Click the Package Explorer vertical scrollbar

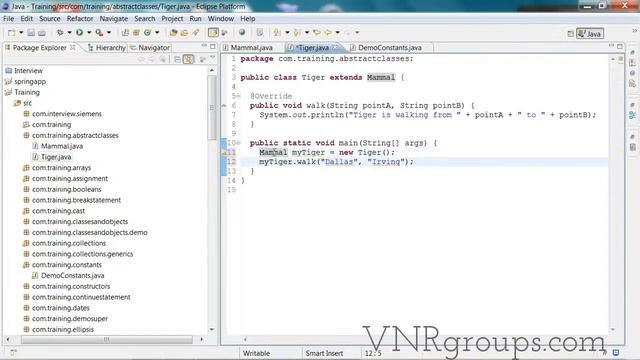pyautogui.click(x=211, y=108)
